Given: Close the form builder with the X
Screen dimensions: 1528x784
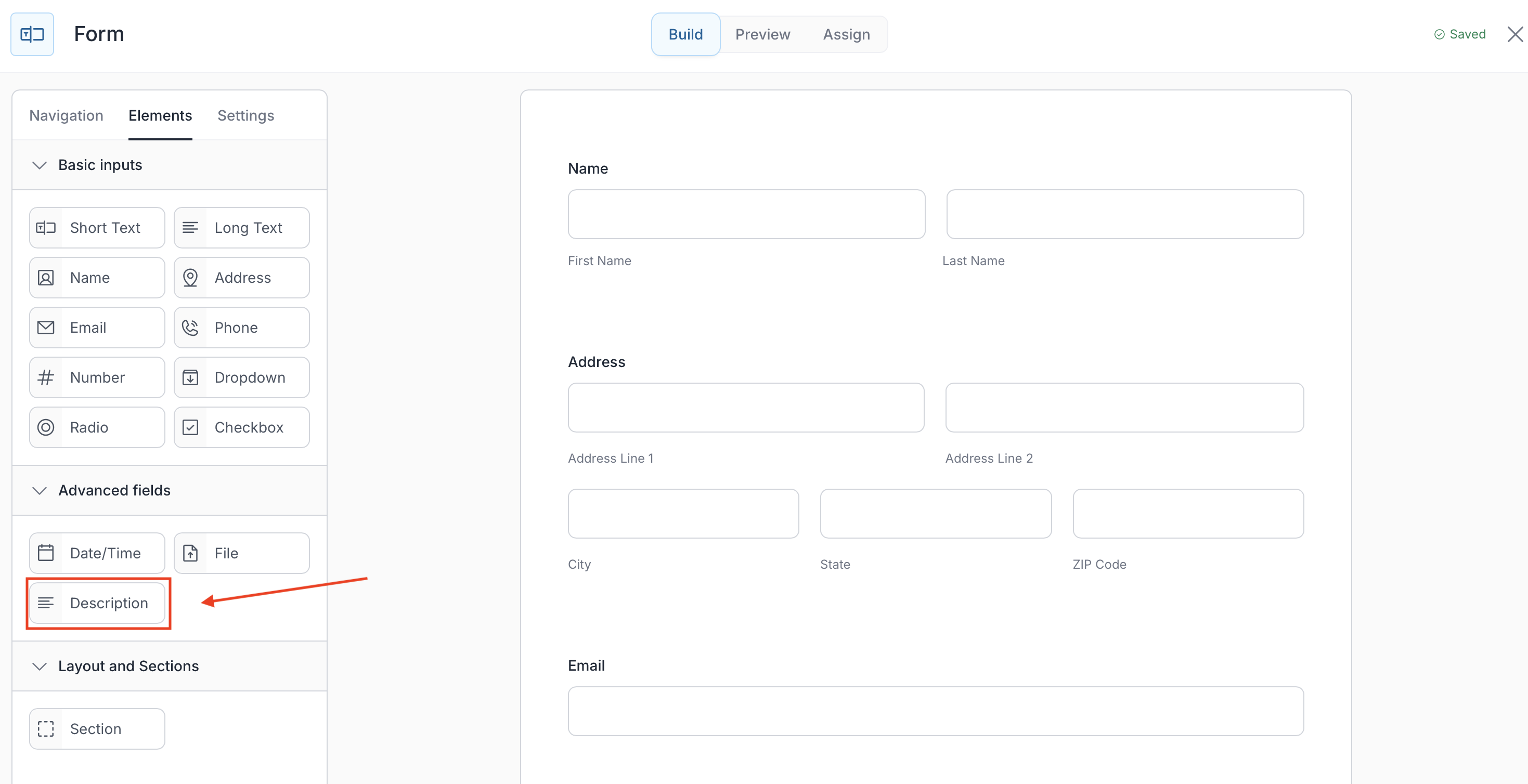Looking at the screenshot, I should coord(1515,34).
